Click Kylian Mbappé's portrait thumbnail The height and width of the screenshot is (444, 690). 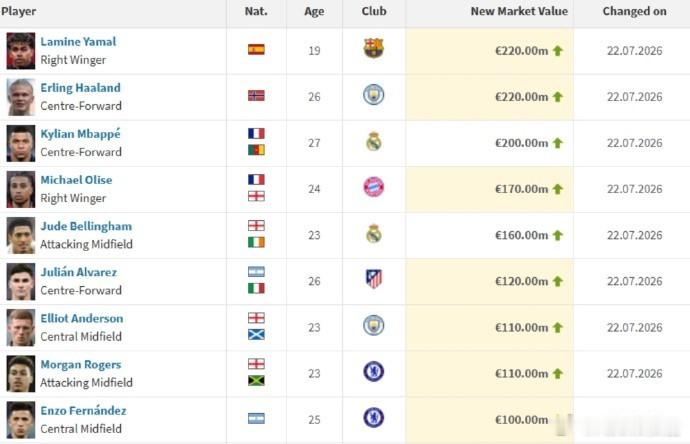click(21, 143)
